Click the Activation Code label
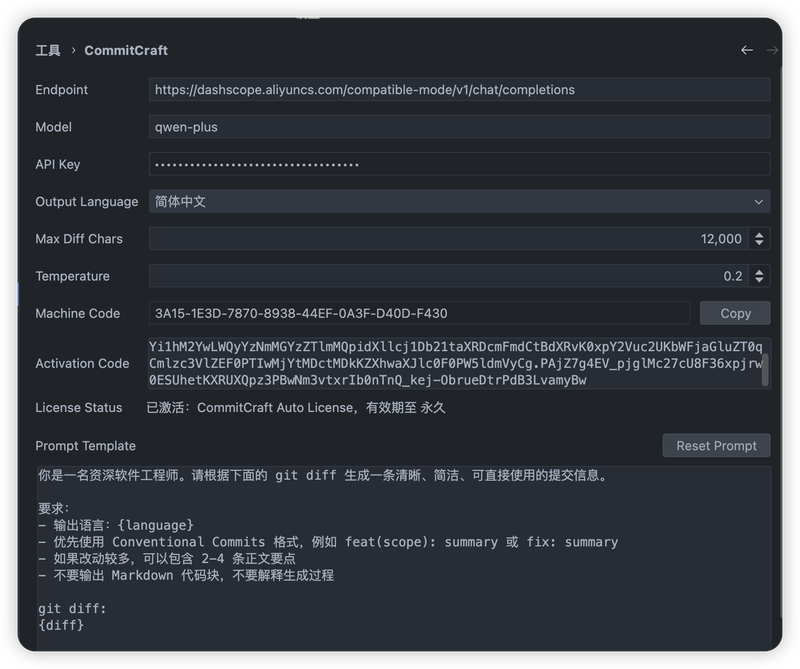The image size is (800, 669). pyautogui.click(x=82, y=363)
